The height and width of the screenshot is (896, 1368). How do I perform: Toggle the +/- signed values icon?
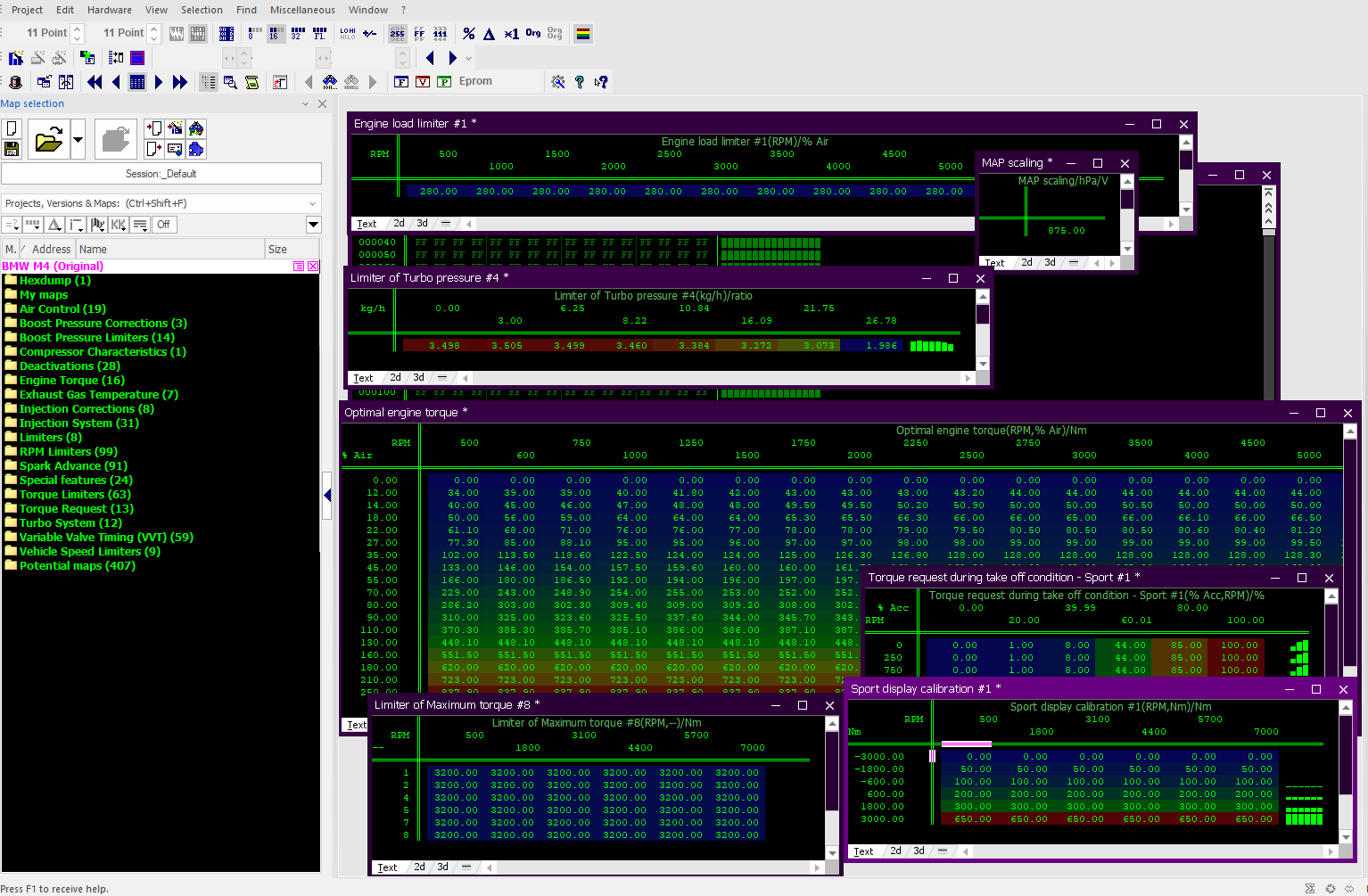[x=369, y=34]
